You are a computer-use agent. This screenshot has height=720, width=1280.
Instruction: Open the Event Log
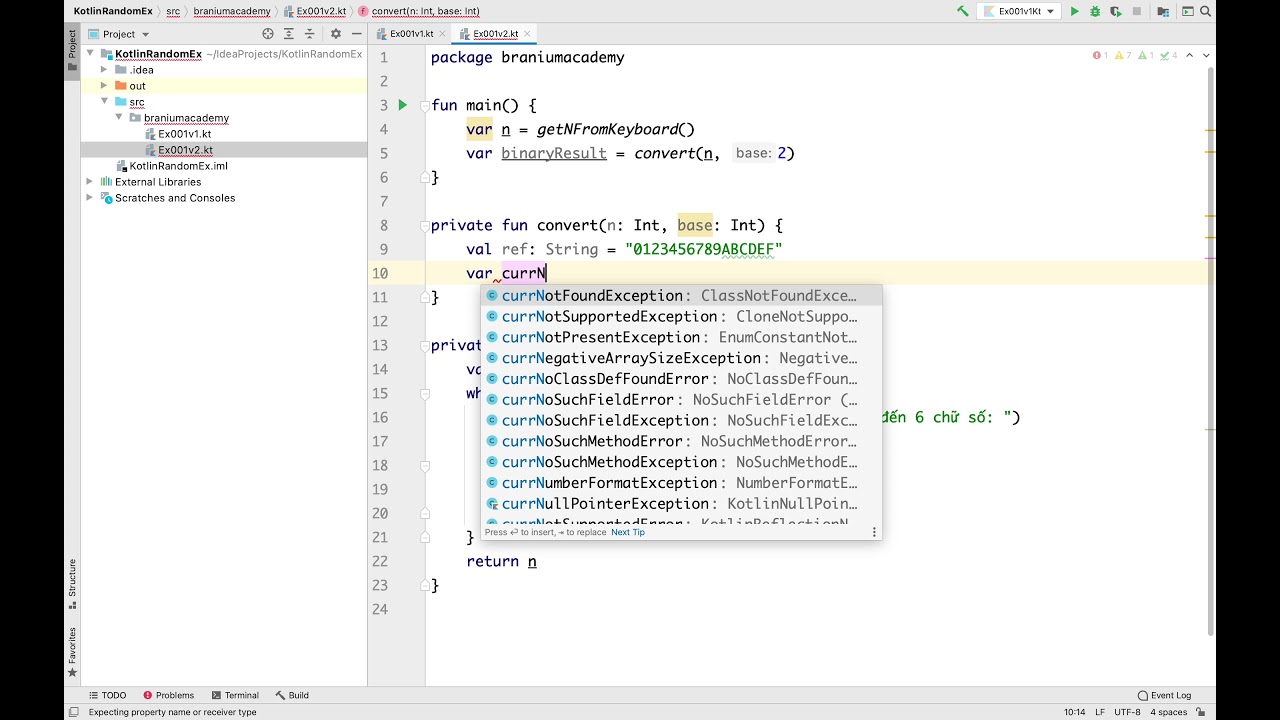point(1164,695)
